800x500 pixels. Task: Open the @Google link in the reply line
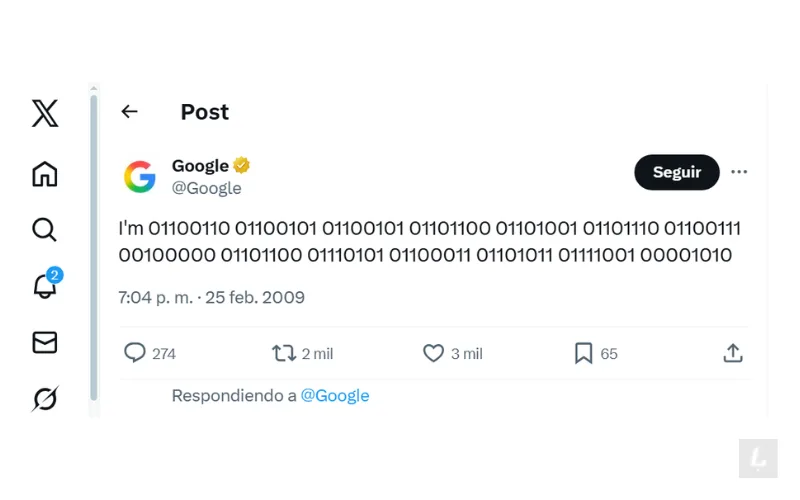click(x=335, y=396)
